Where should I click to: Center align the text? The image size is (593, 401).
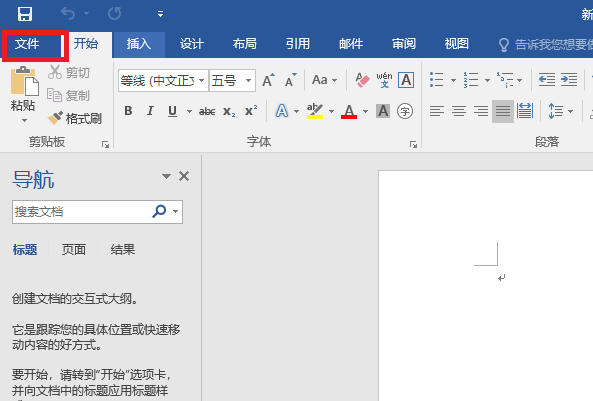click(x=459, y=111)
